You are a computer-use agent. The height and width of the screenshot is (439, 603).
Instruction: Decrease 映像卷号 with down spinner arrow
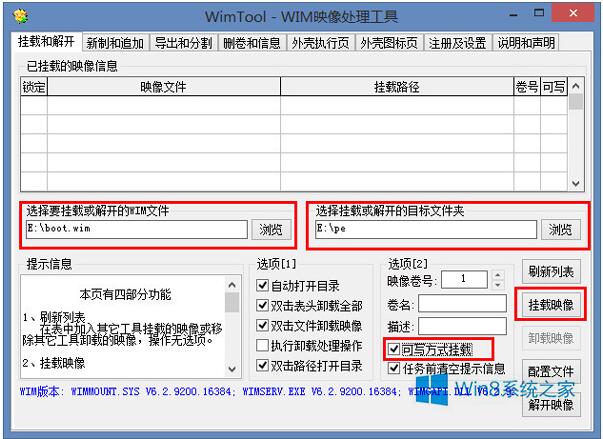[x=498, y=284]
